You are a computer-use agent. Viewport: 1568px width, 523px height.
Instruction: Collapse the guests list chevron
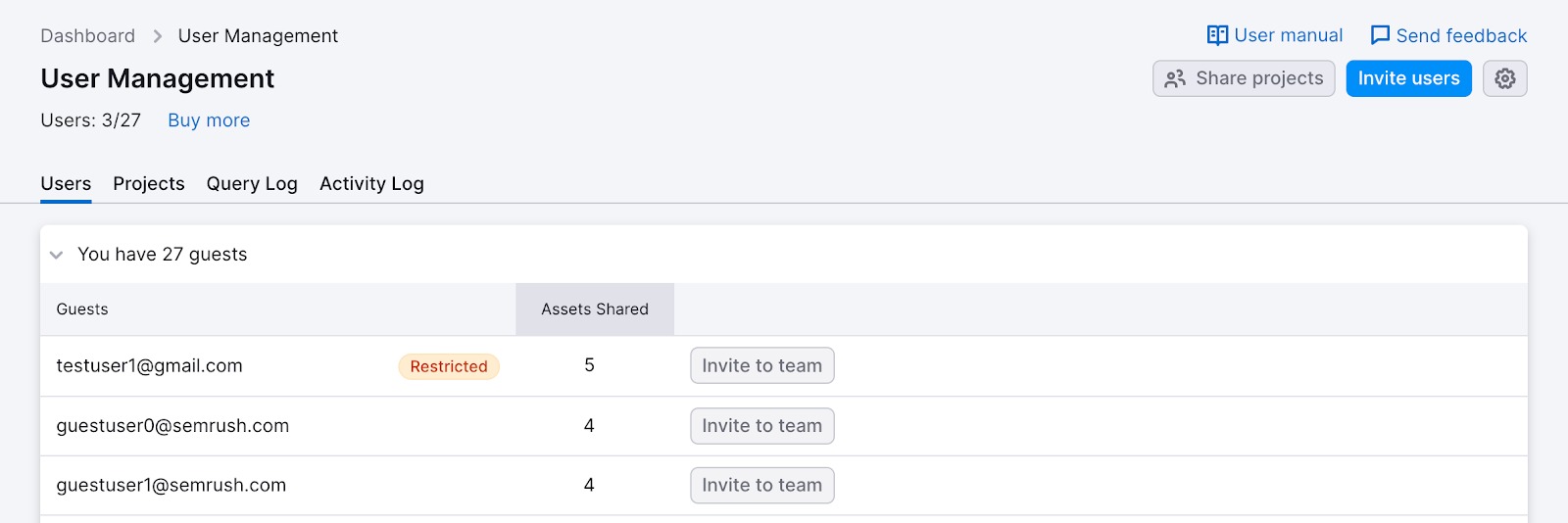point(57,255)
